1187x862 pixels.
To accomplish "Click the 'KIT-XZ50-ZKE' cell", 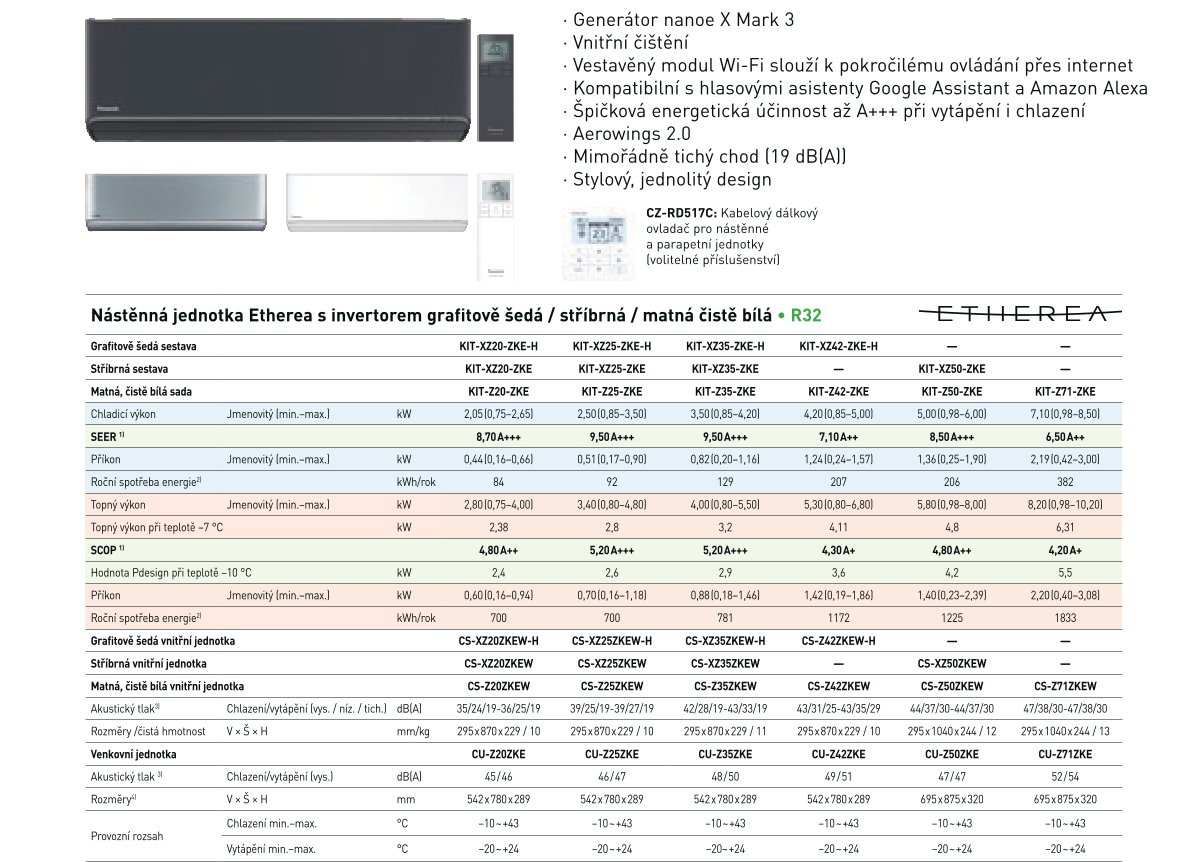I will click(952, 369).
